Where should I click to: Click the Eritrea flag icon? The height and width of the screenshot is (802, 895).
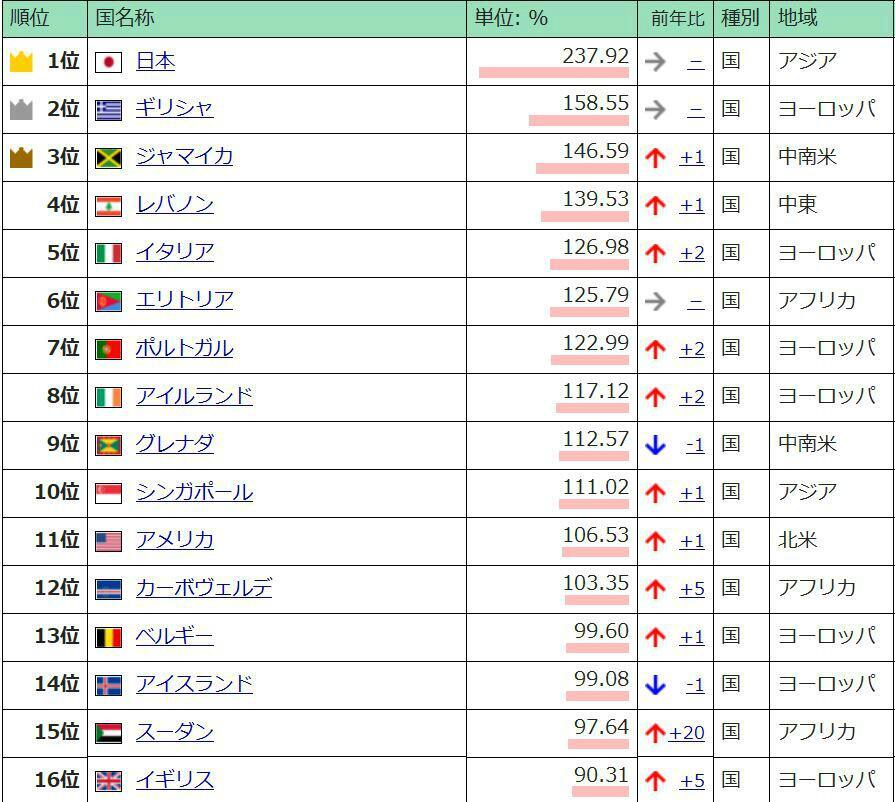click(x=108, y=302)
